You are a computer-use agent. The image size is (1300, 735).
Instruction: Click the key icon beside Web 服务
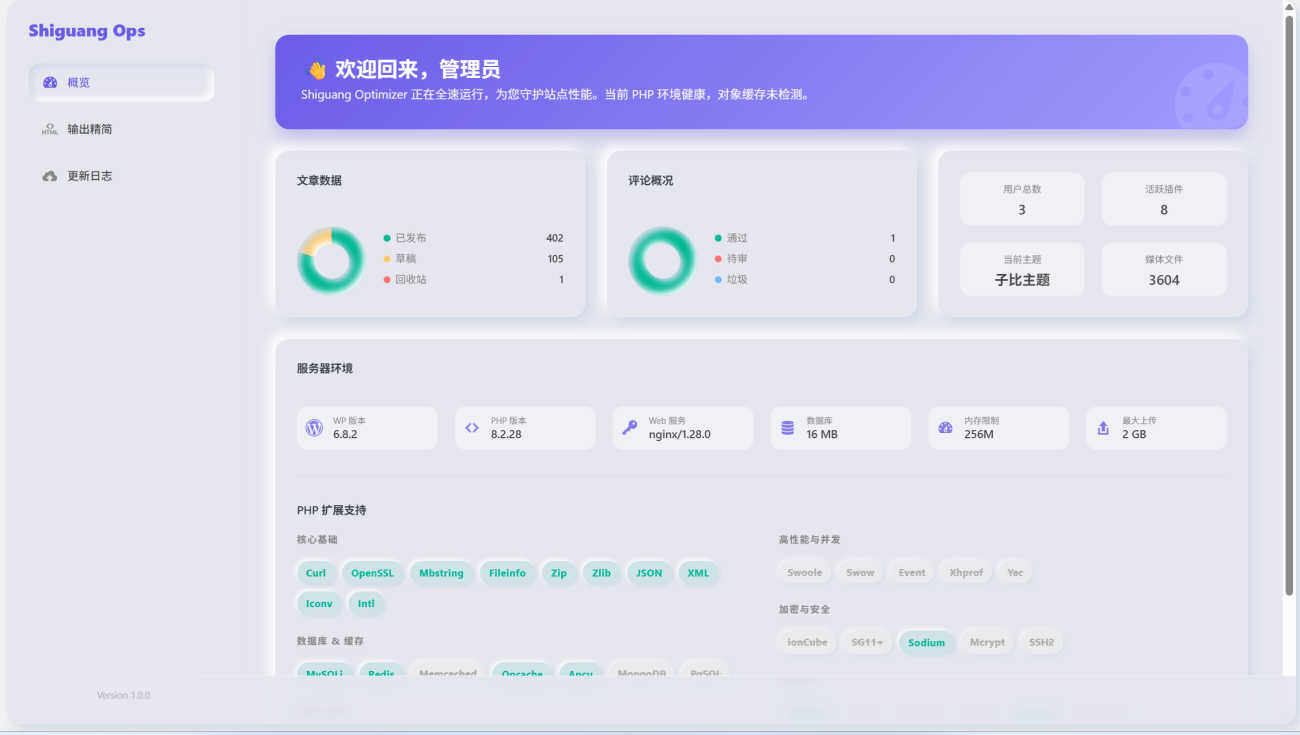pyautogui.click(x=629, y=428)
